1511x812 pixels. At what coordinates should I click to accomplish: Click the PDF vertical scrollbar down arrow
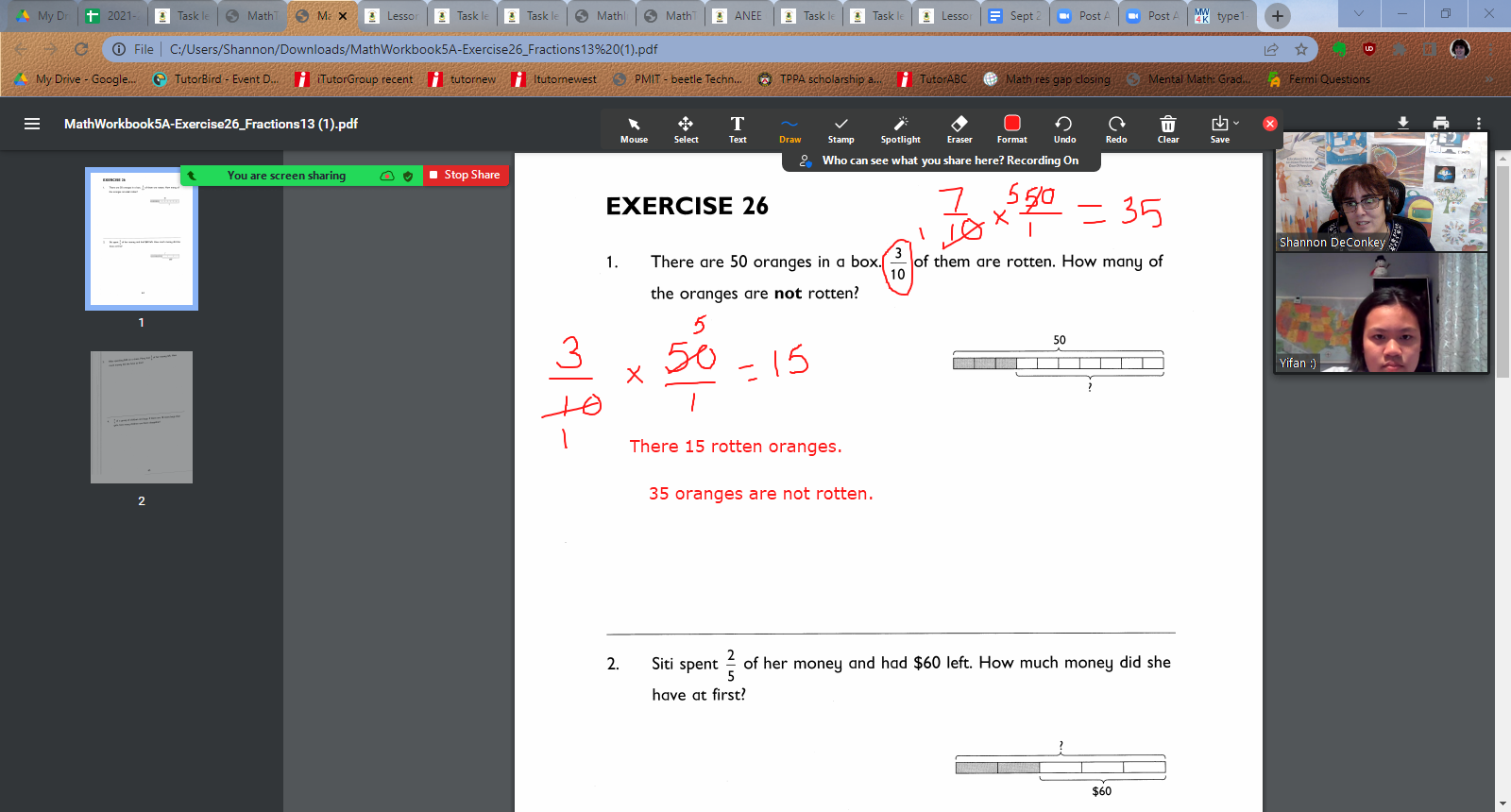(x=1503, y=804)
